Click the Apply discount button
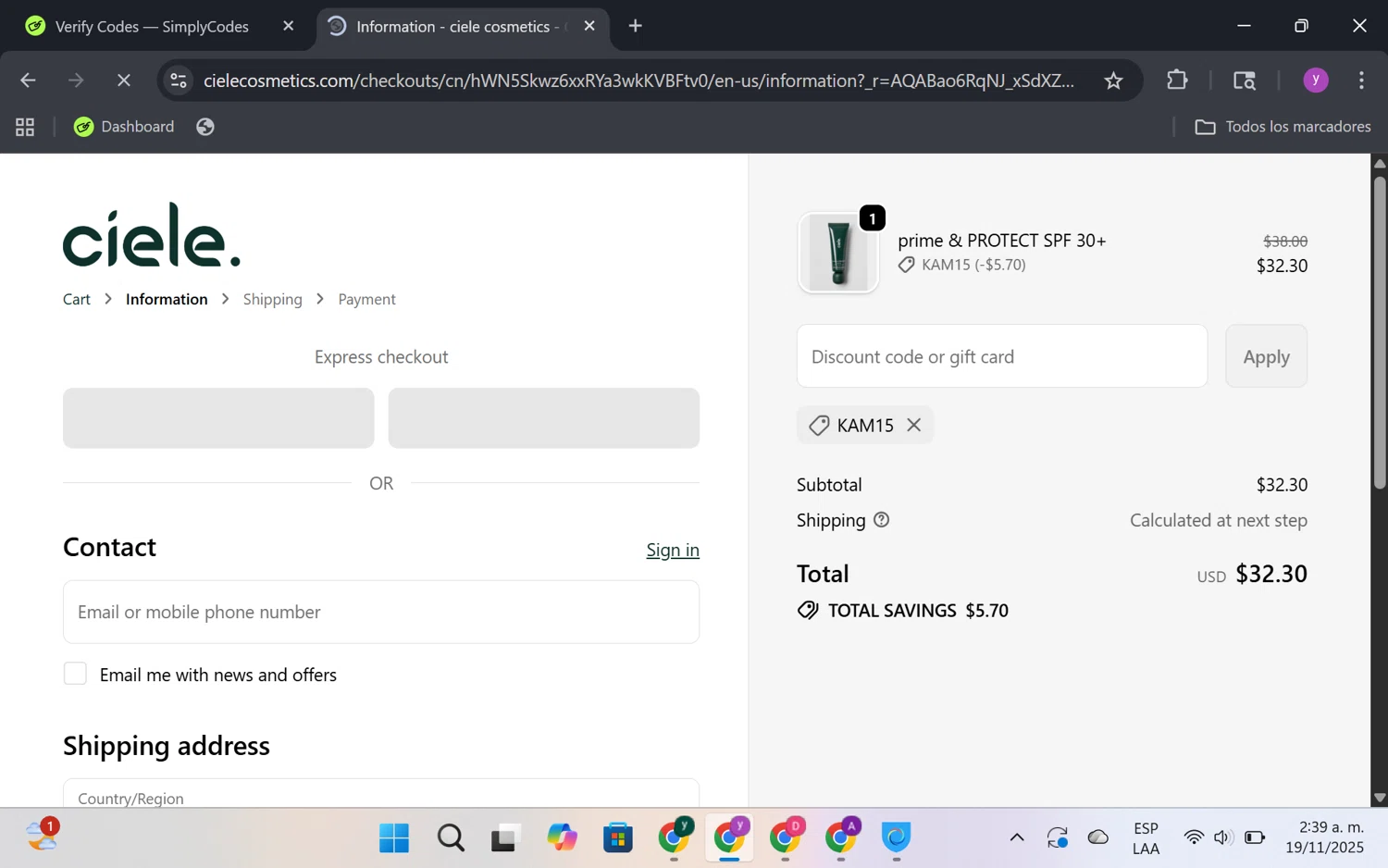 pos(1266,356)
